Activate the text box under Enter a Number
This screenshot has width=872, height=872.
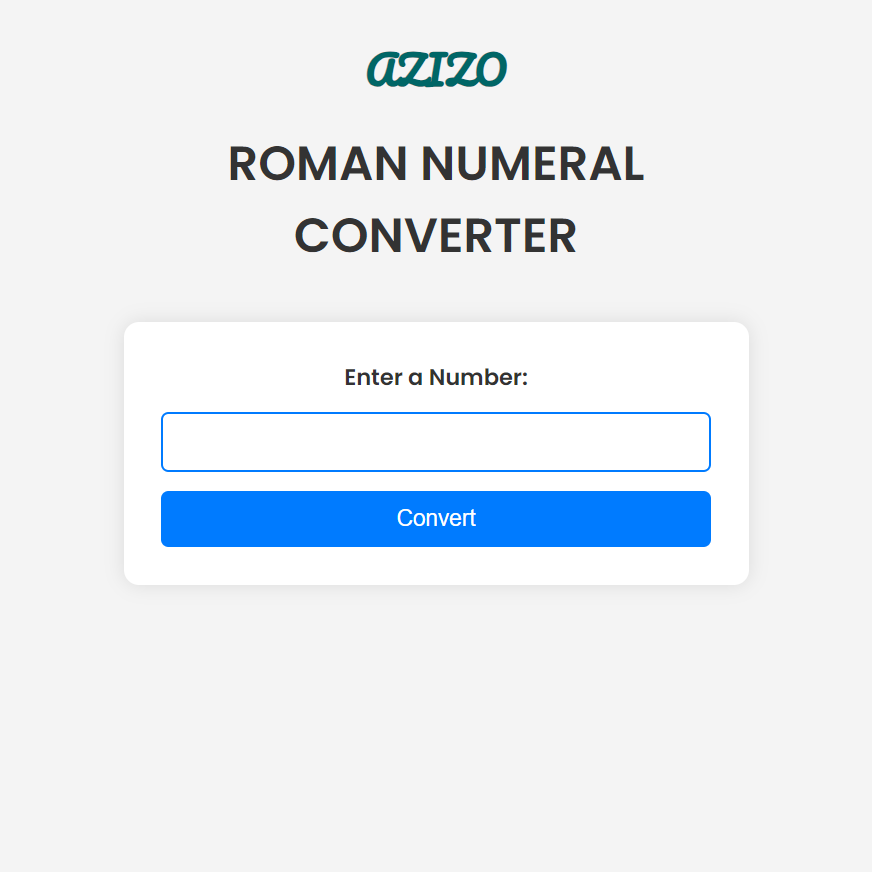[436, 442]
